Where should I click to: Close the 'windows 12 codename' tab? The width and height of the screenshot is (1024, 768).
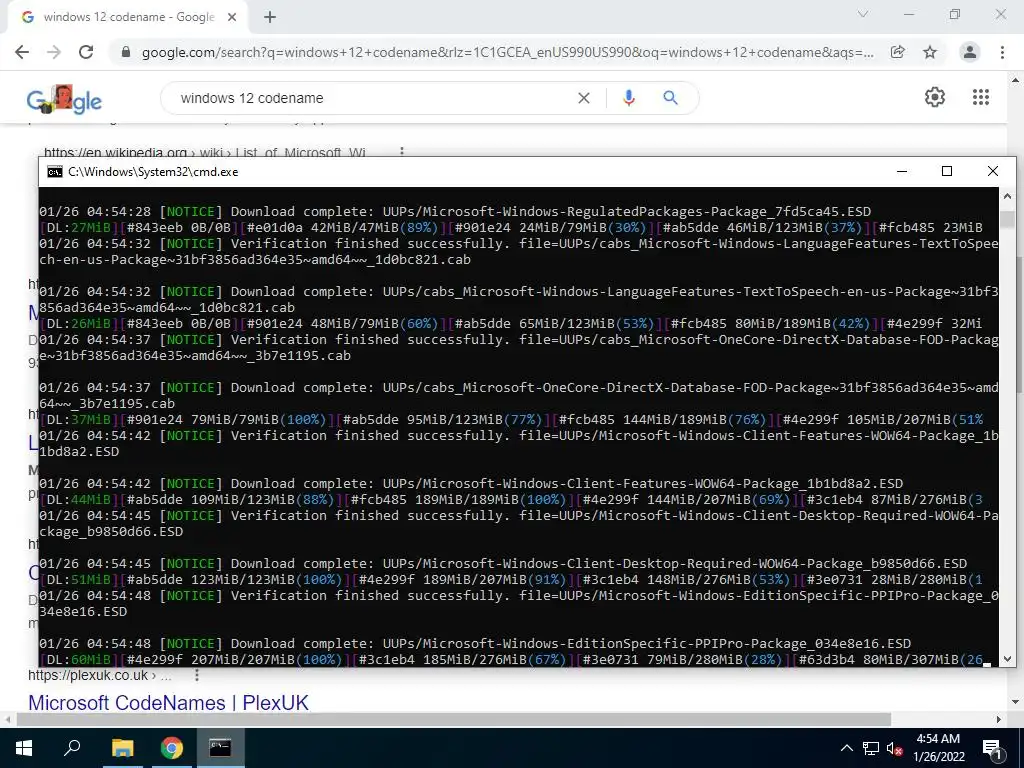232,17
